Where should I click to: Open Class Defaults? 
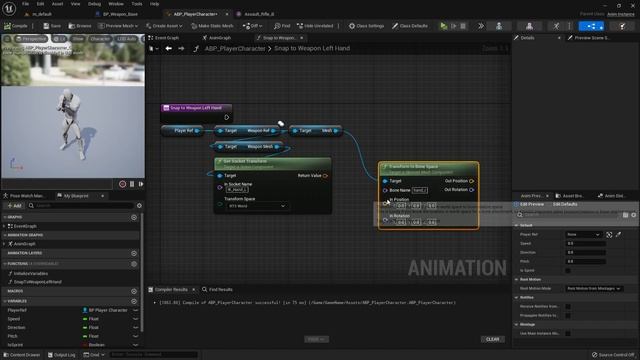click(x=409, y=26)
